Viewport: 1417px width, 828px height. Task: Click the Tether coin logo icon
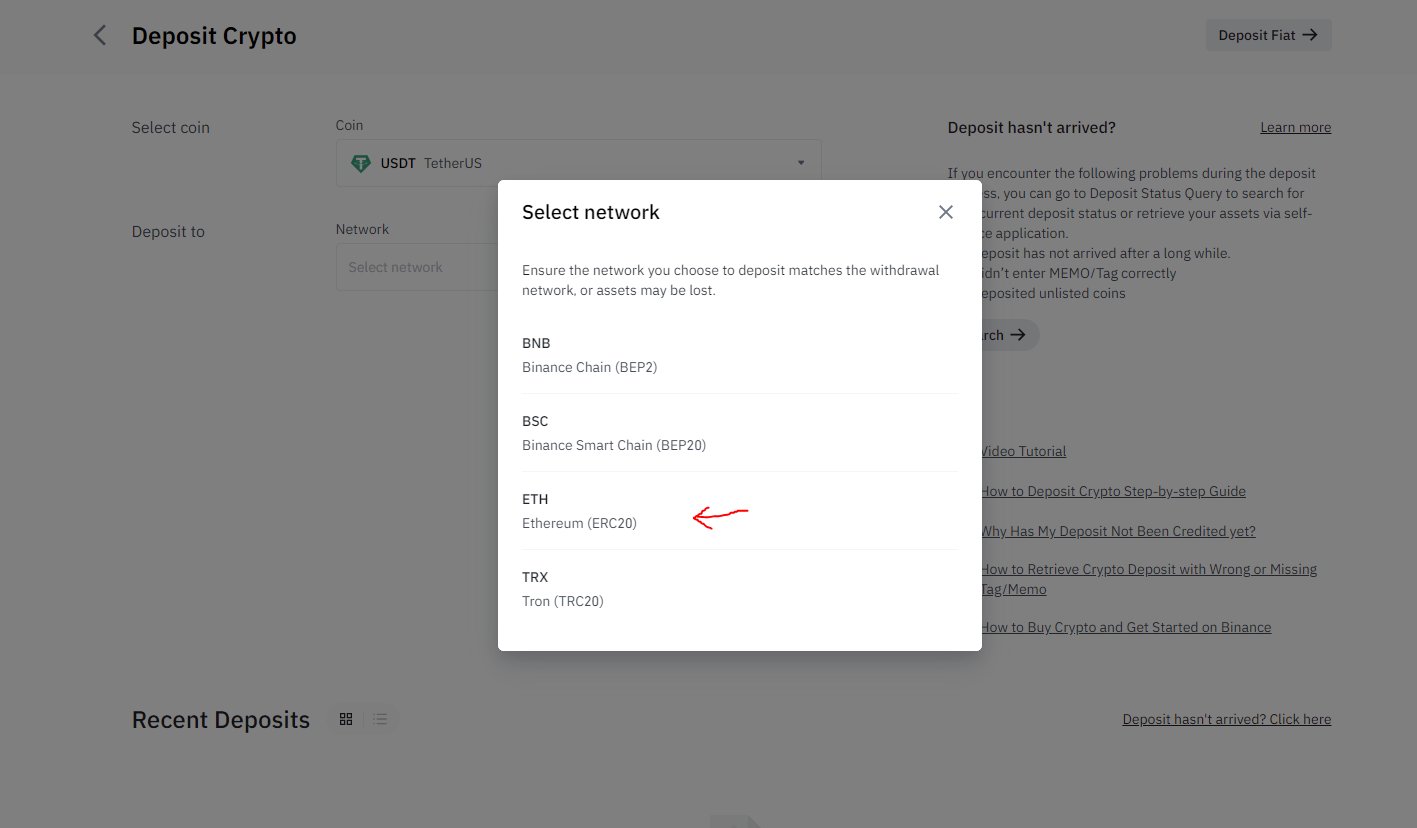(x=360, y=163)
